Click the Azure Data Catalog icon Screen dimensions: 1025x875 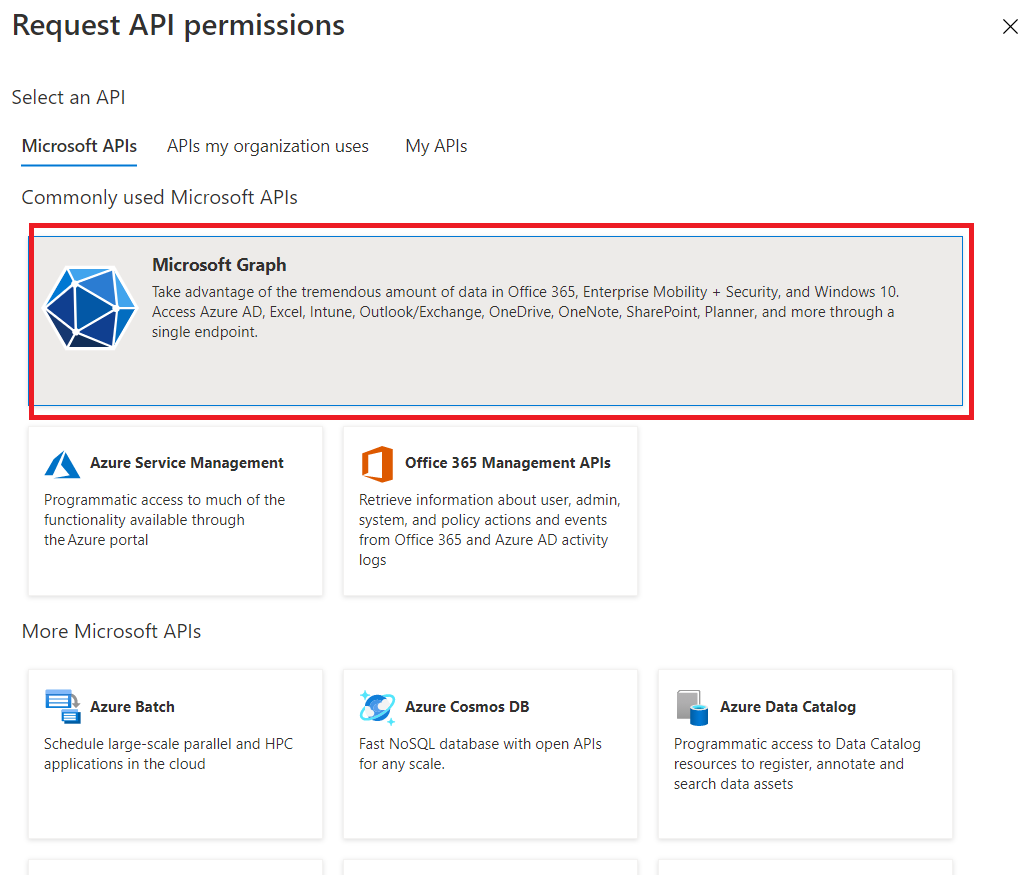693,708
